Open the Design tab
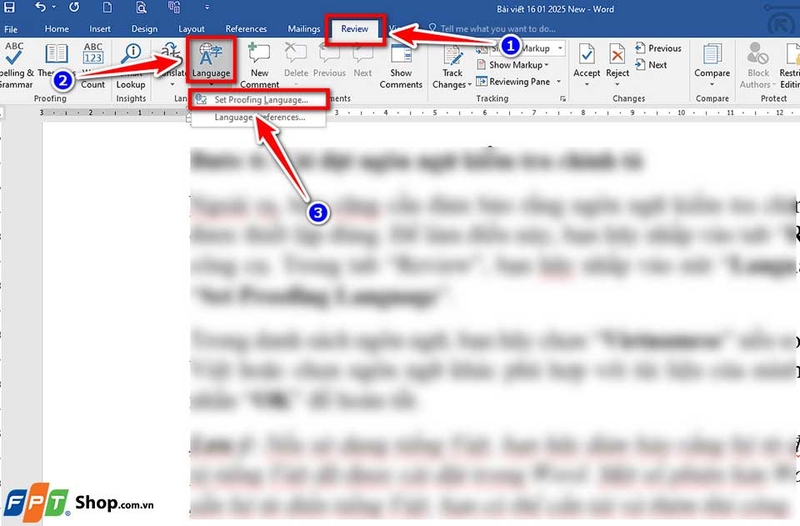Image resolution: width=800 pixels, height=526 pixels. [x=144, y=29]
